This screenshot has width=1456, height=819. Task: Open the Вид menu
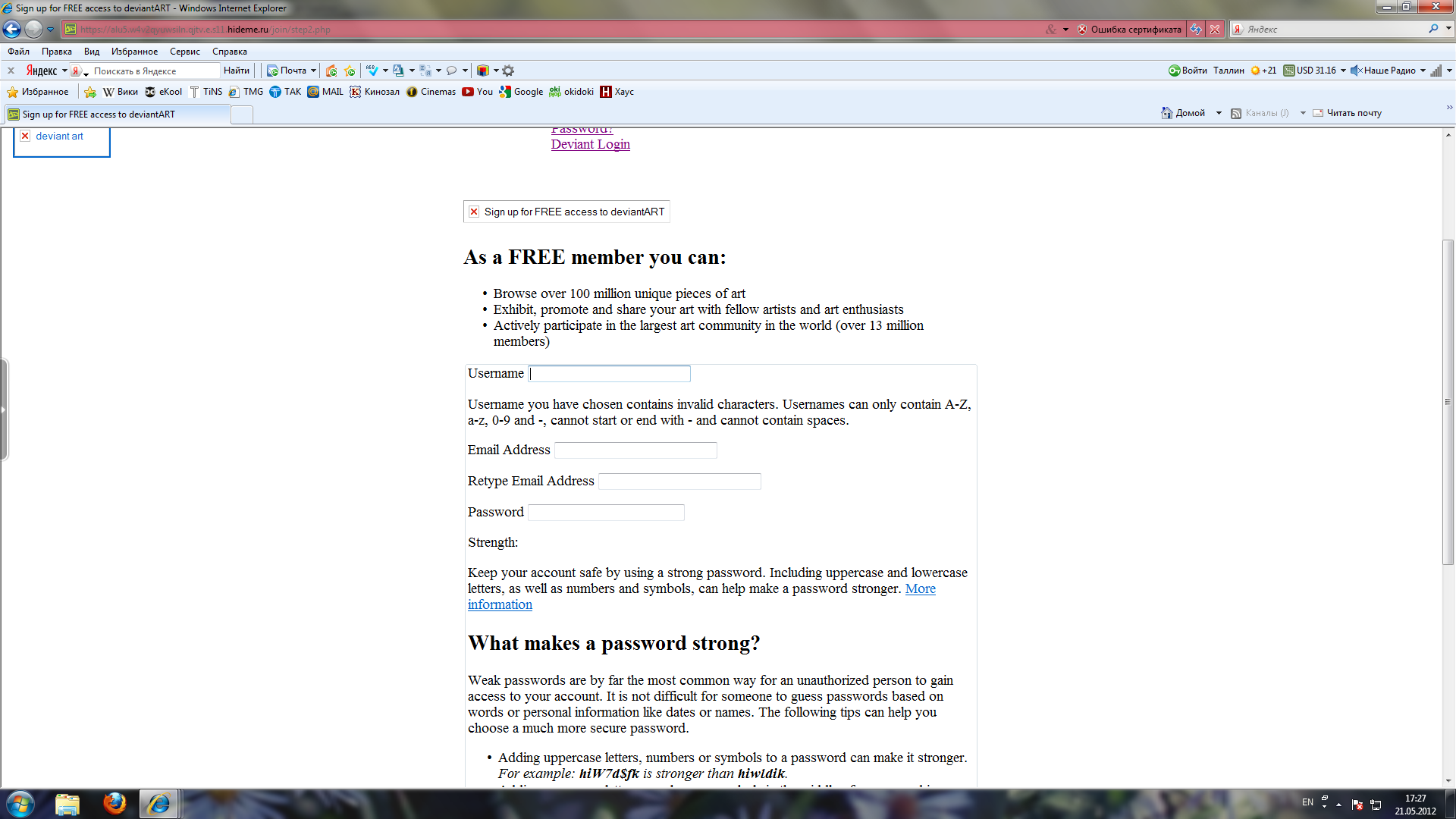tap(92, 52)
